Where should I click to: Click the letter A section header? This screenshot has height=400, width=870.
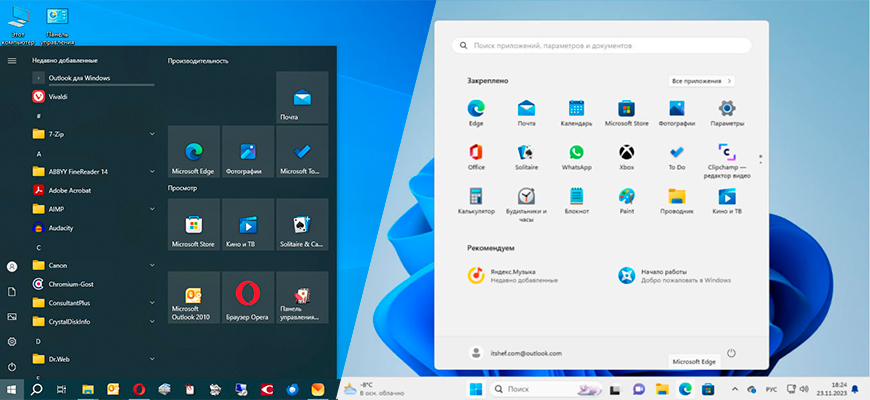click(39, 154)
